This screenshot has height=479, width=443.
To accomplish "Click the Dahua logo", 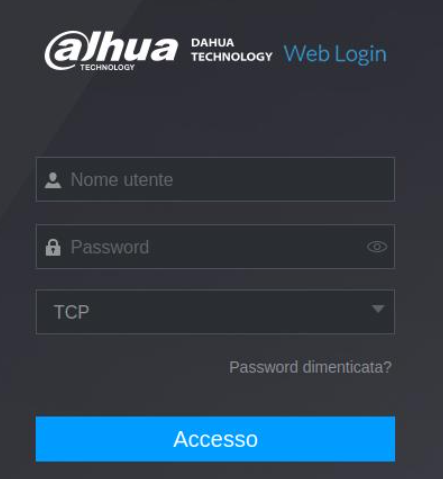I will point(111,51).
